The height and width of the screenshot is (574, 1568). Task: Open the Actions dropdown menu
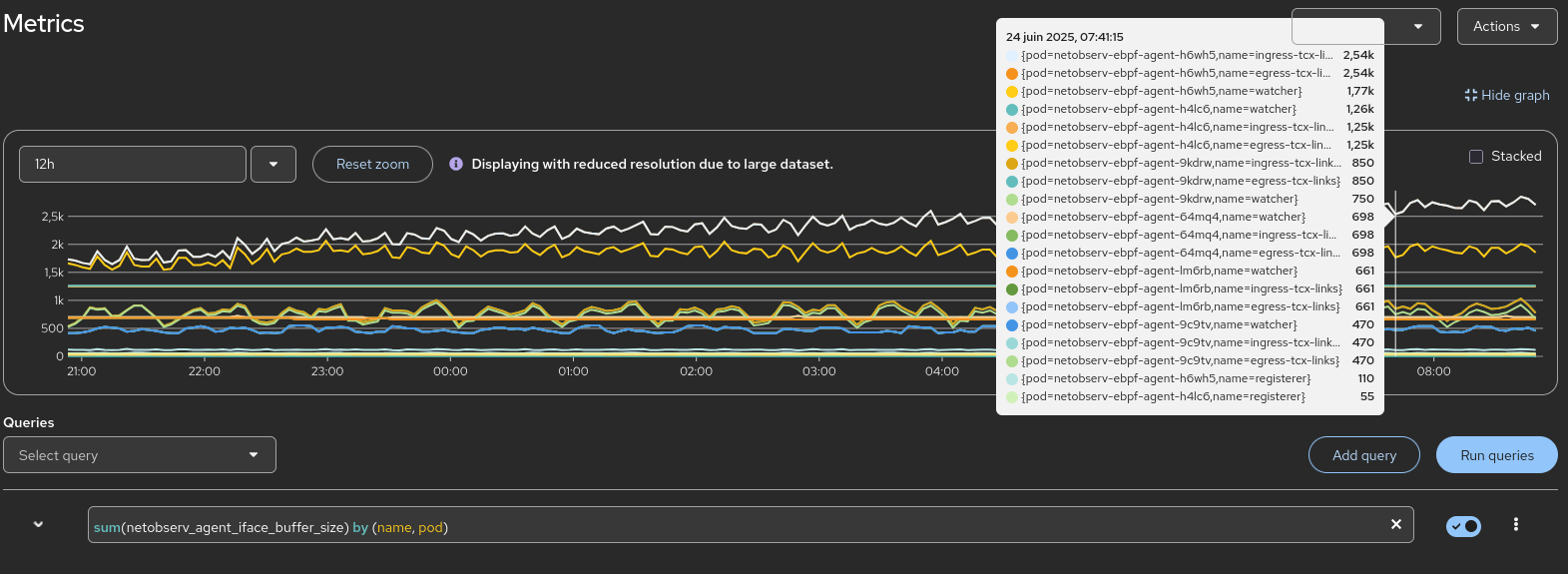(1507, 26)
